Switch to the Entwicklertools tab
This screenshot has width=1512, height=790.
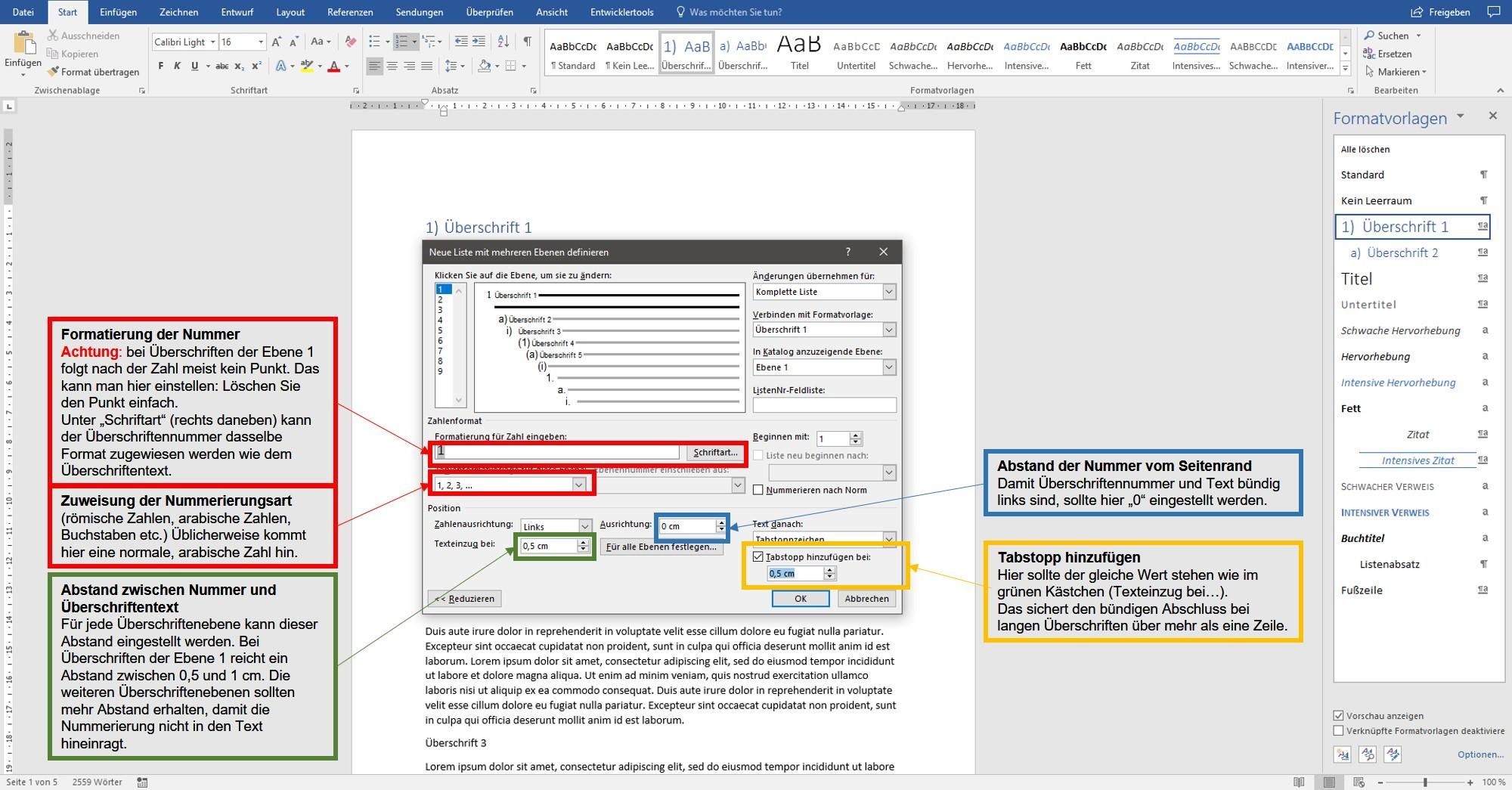point(621,11)
